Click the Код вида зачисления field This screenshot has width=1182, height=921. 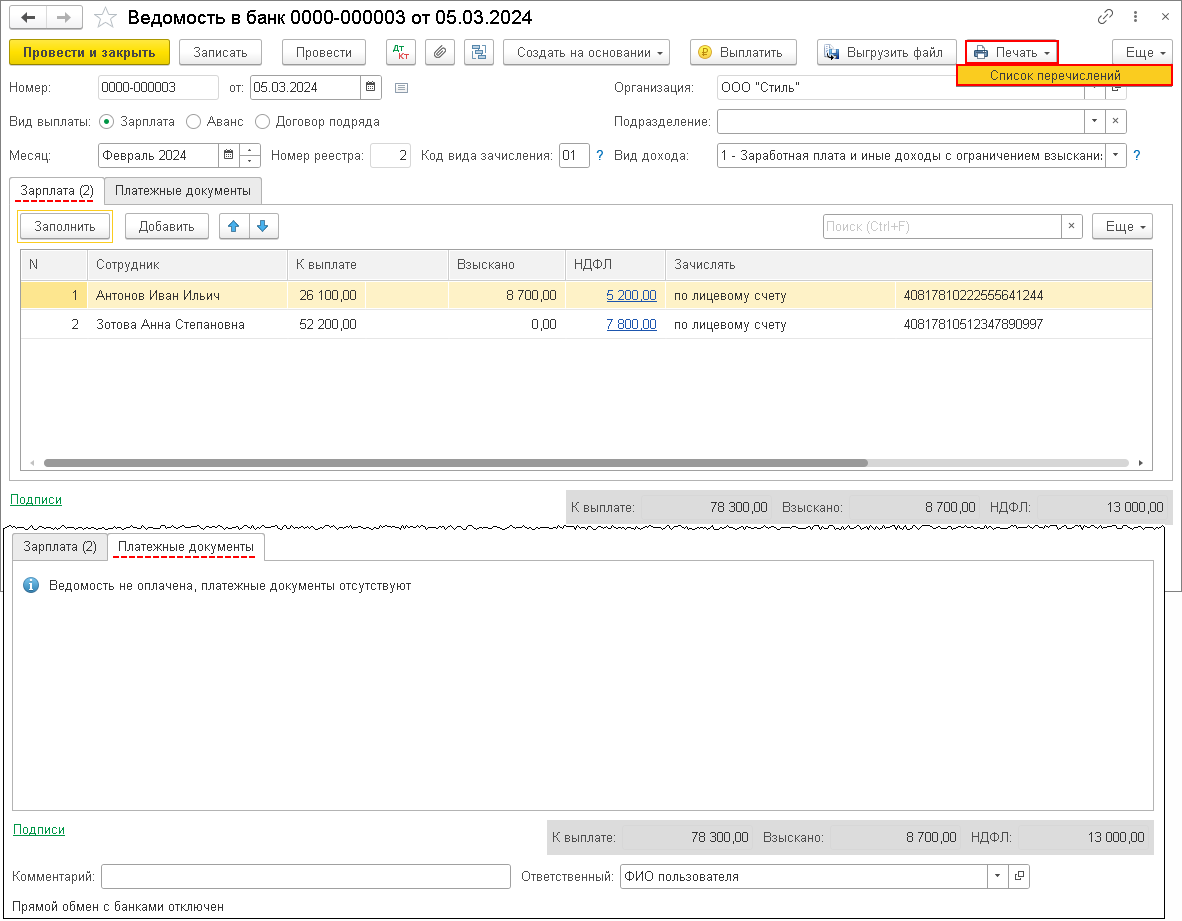pos(574,155)
